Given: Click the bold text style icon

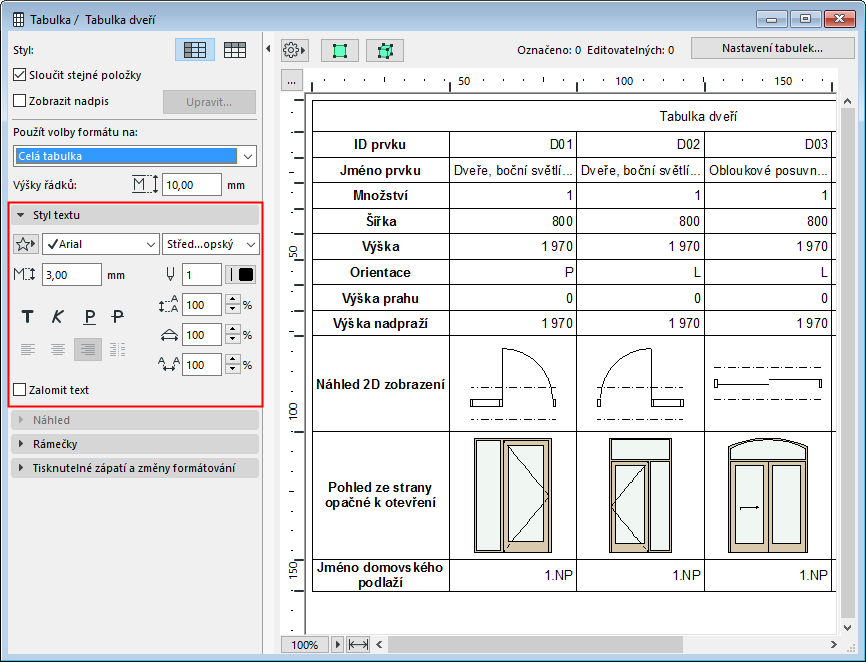Looking at the screenshot, I should tap(28, 317).
